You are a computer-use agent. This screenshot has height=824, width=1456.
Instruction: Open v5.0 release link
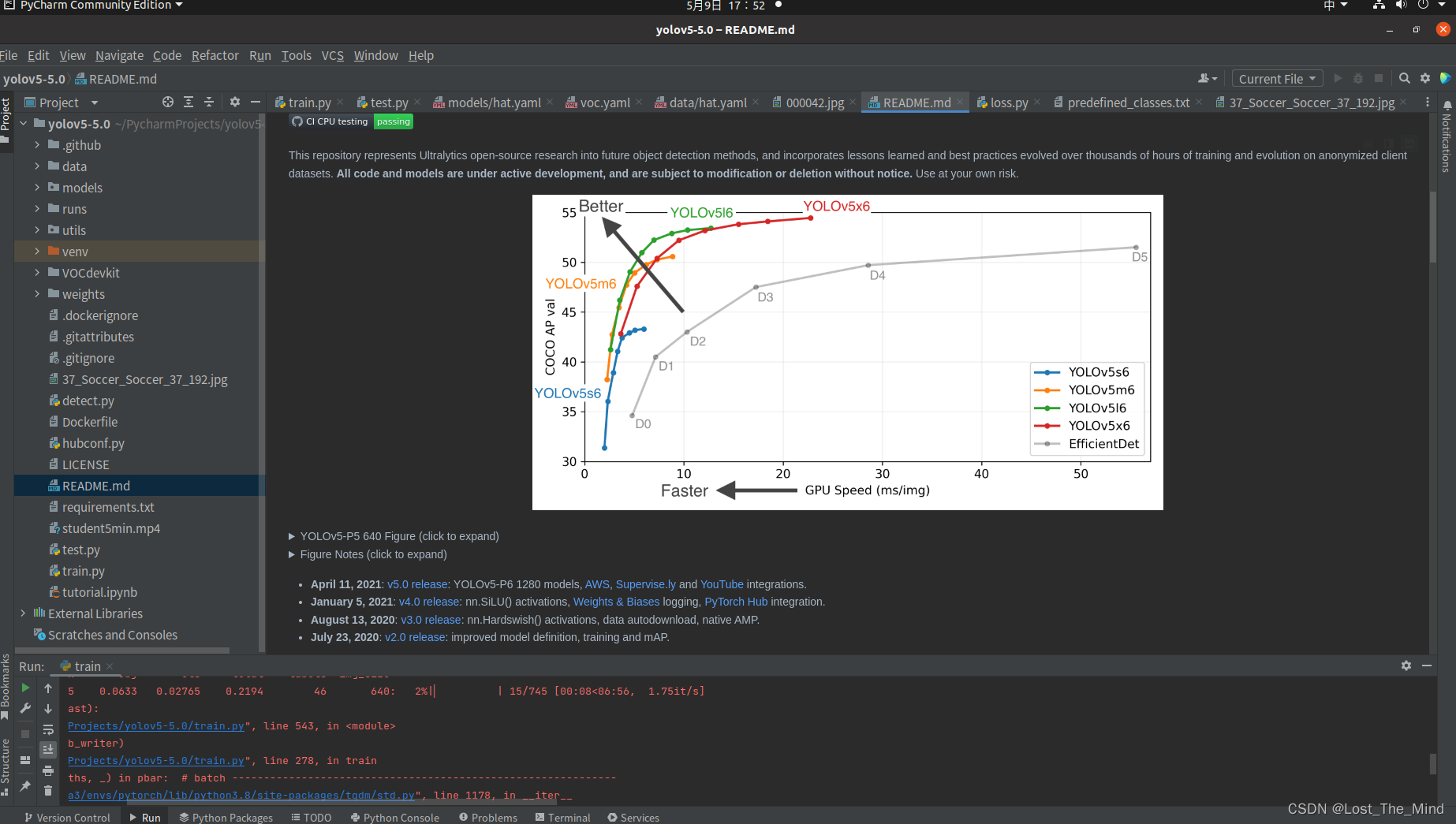coord(417,584)
